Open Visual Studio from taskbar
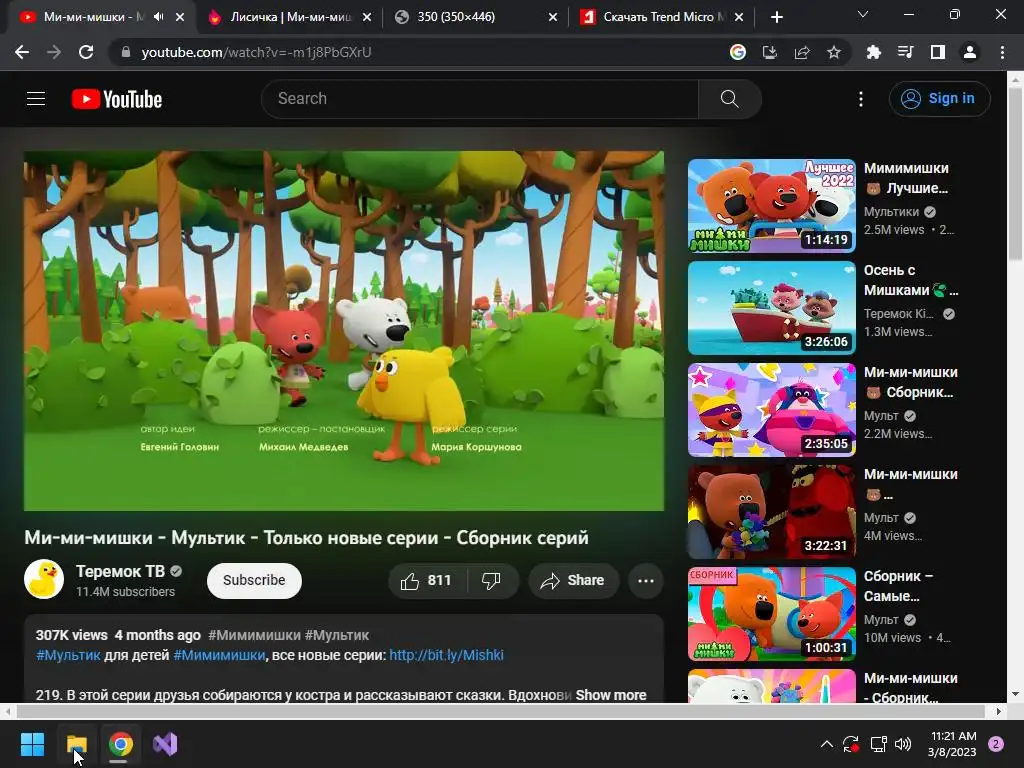 click(165, 744)
